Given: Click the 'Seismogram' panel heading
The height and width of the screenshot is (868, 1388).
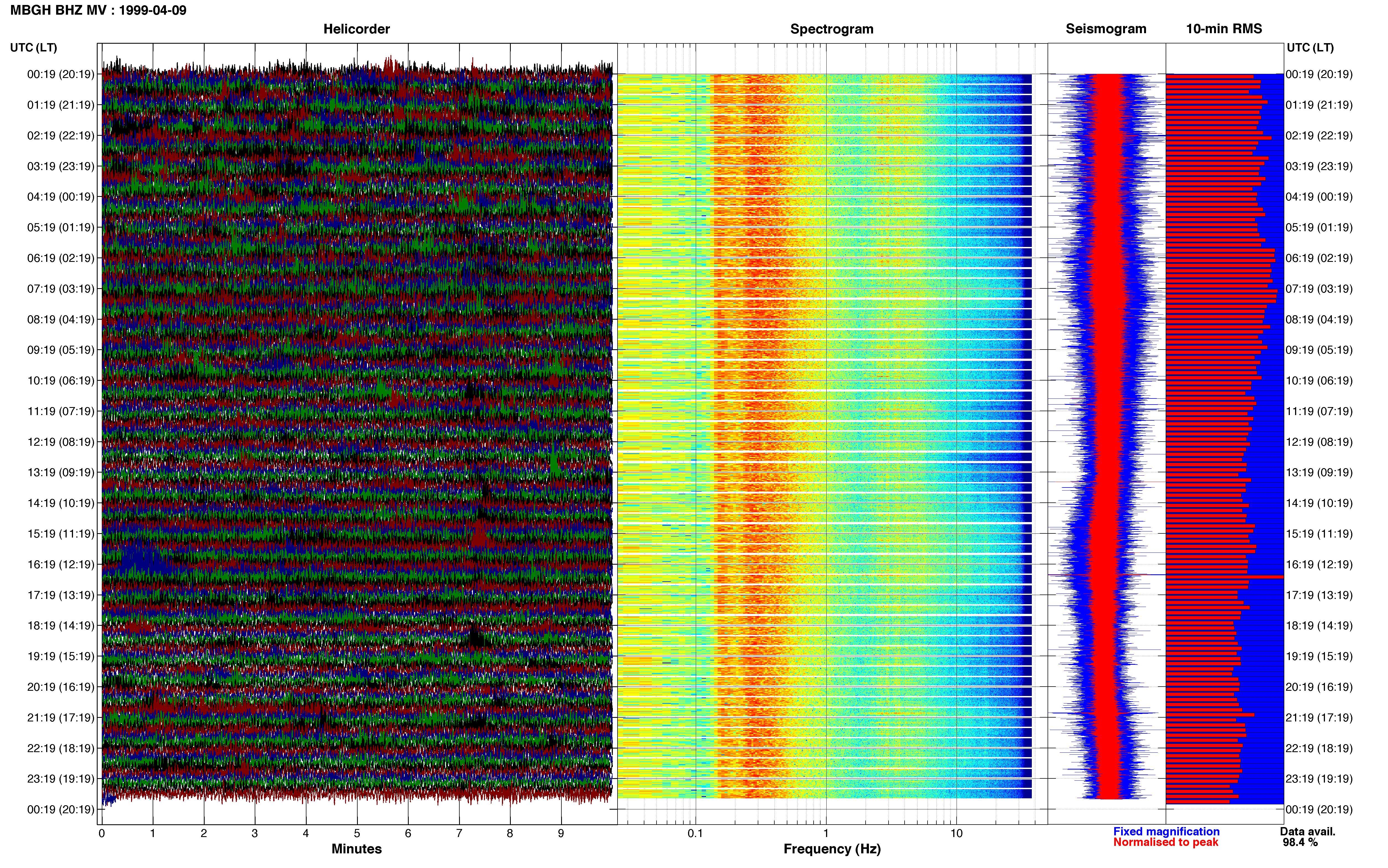Looking at the screenshot, I should [x=1106, y=29].
